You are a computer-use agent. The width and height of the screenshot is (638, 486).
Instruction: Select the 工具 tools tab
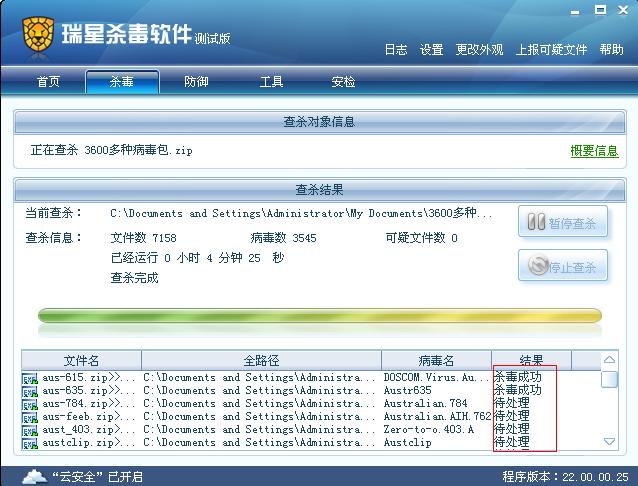[271, 82]
